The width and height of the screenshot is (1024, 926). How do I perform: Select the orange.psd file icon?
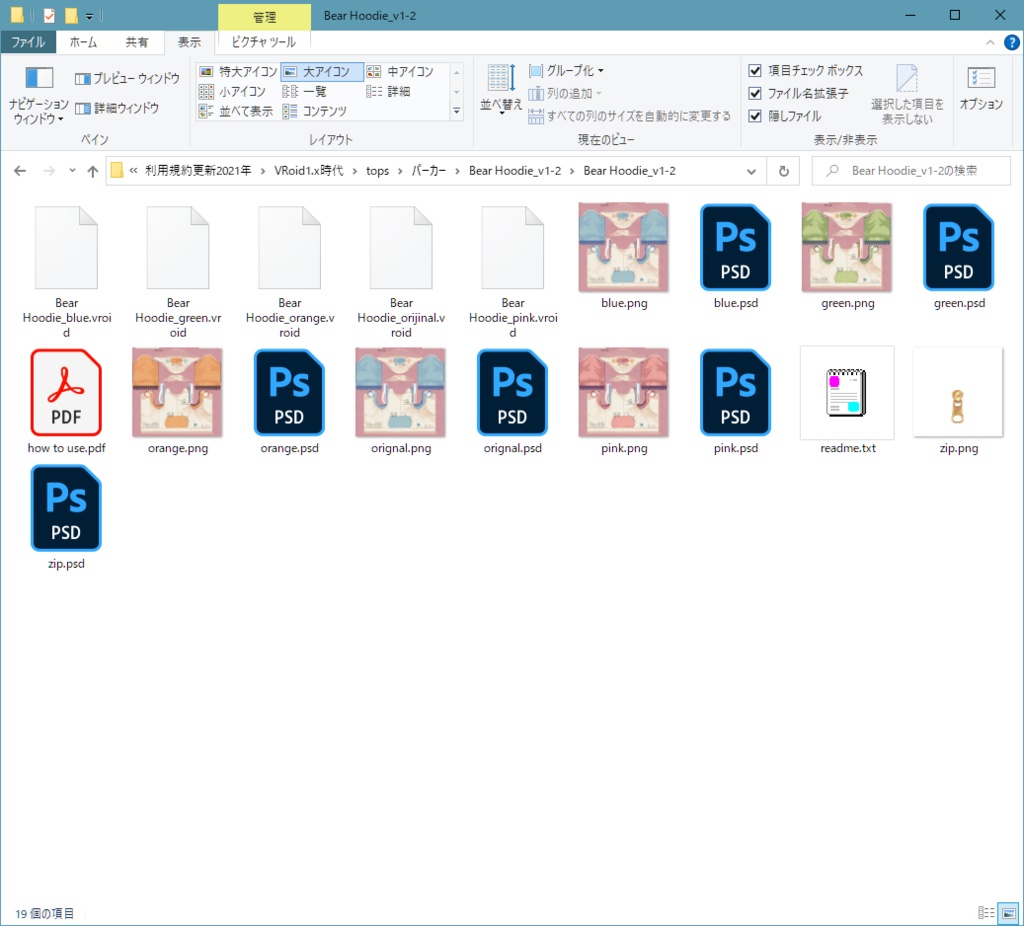coord(289,393)
